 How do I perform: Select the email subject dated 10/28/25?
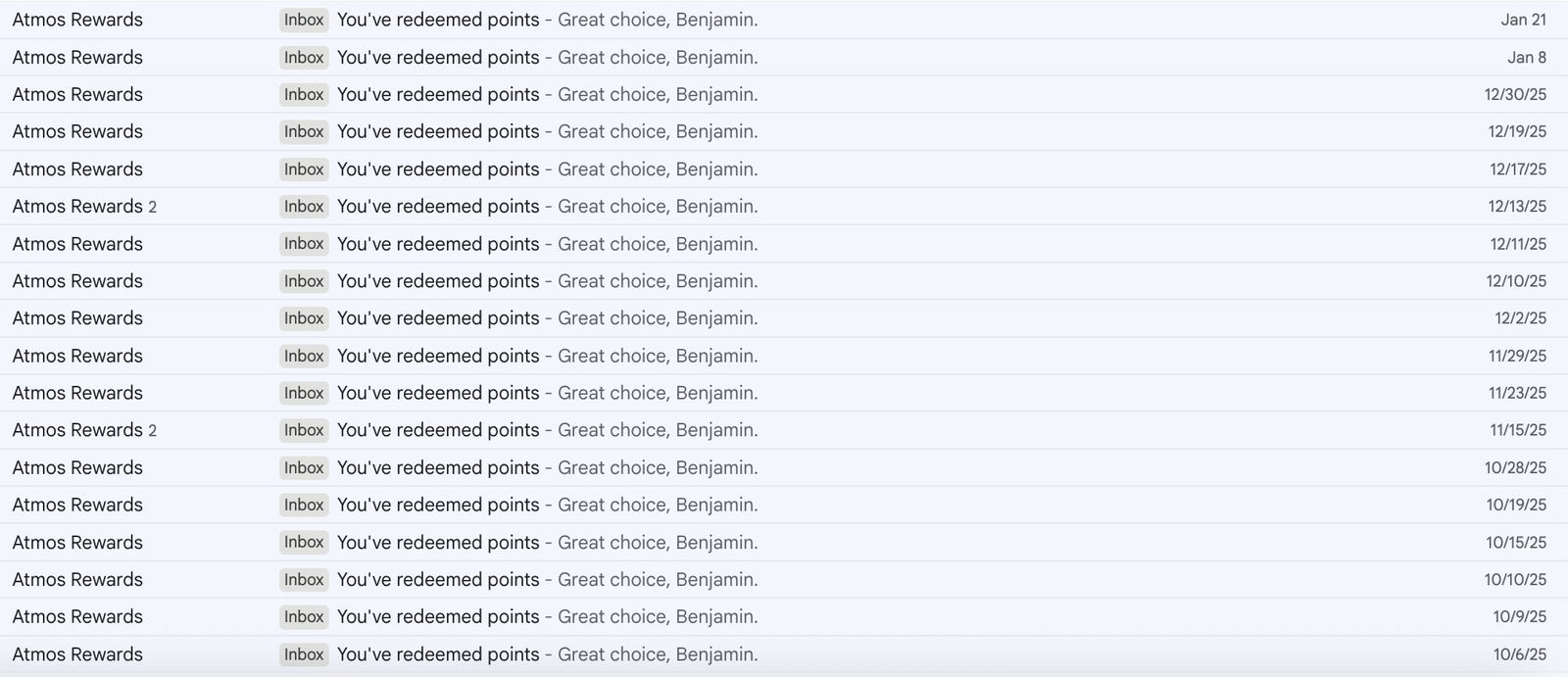point(438,468)
